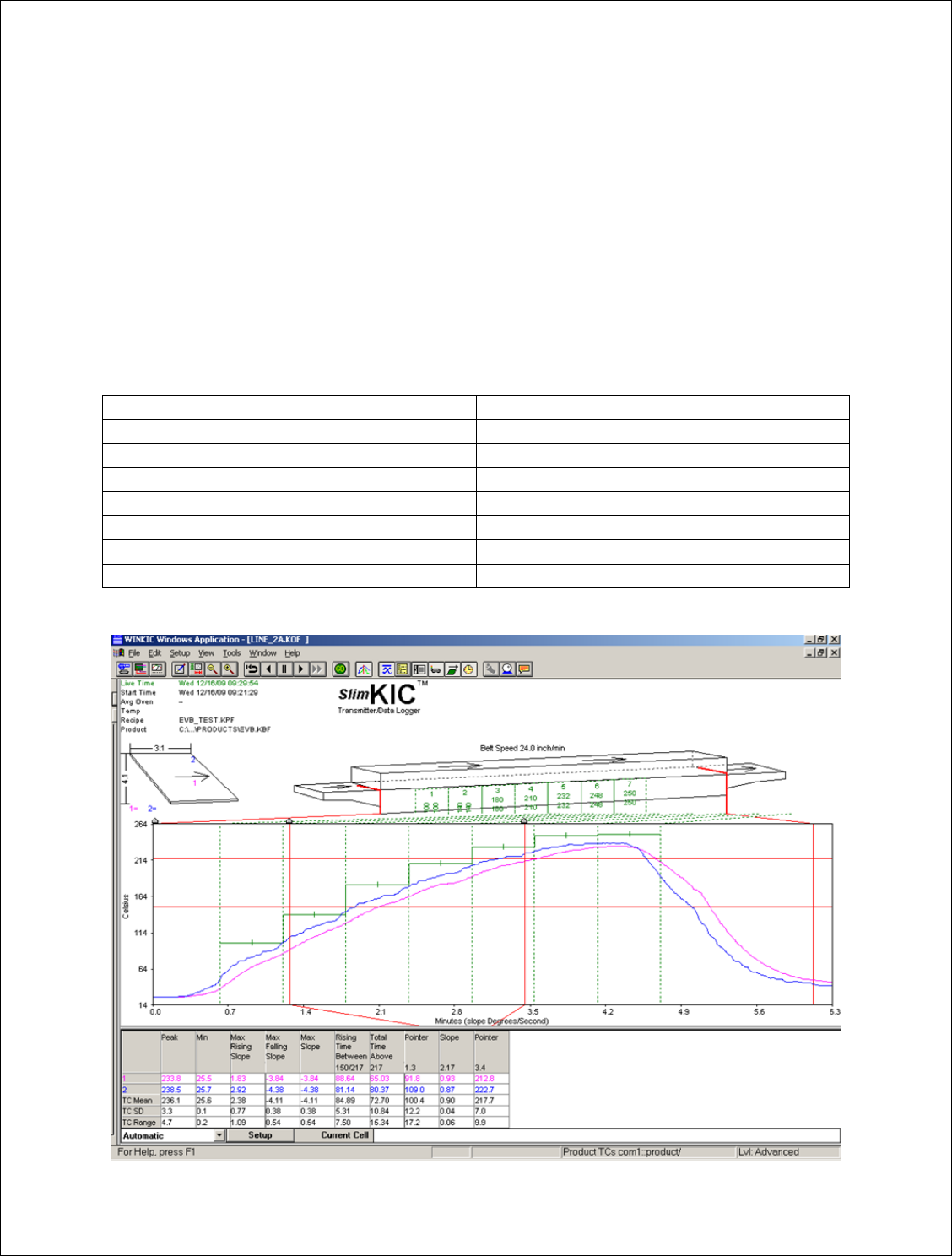Screen dimensions: 952x1256
Task: Click the edit pencil toolbar icon
Action: point(180,669)
